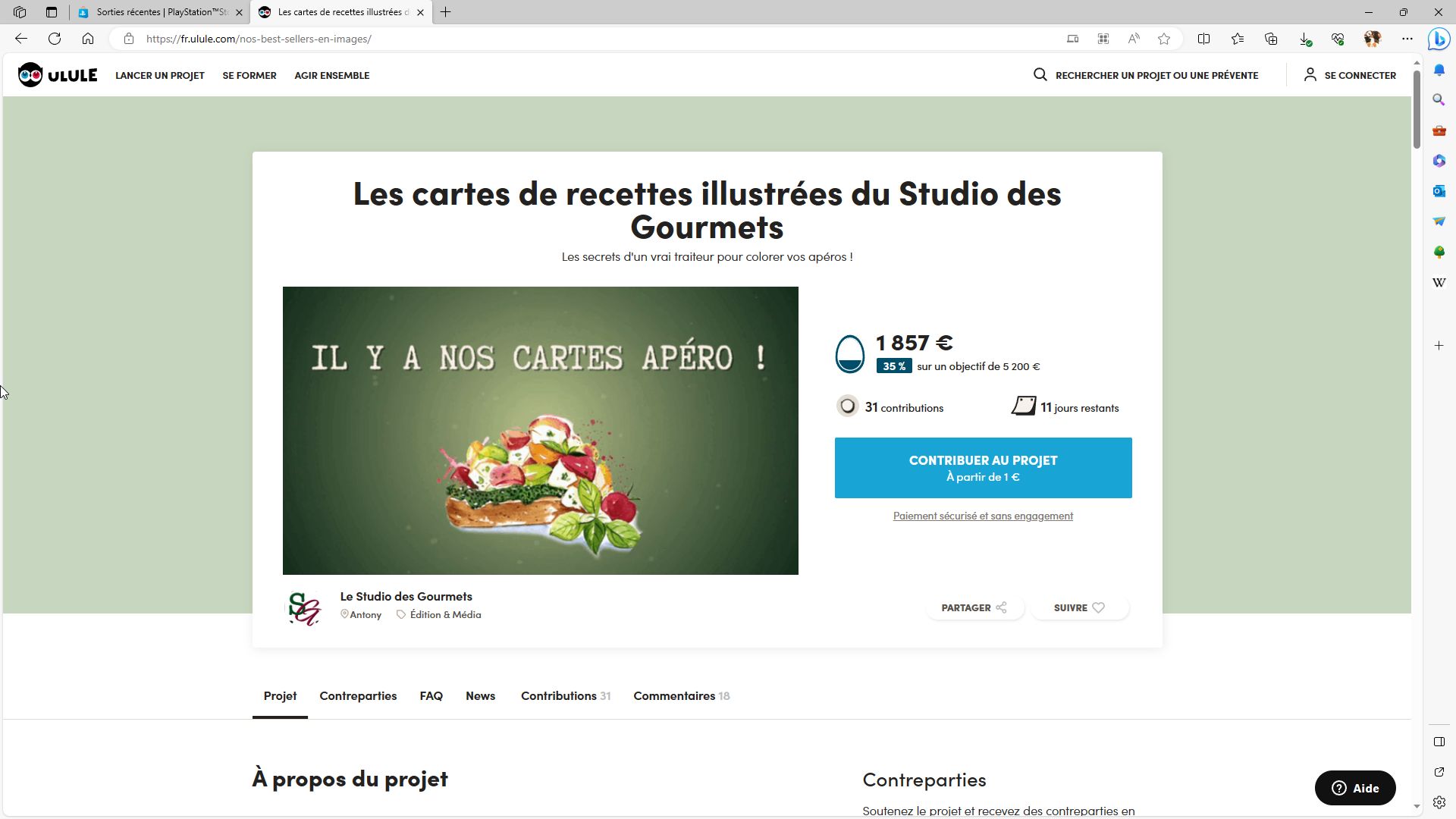Click the project video thumbnail
1456x819 pixels.
coord(541,431)
